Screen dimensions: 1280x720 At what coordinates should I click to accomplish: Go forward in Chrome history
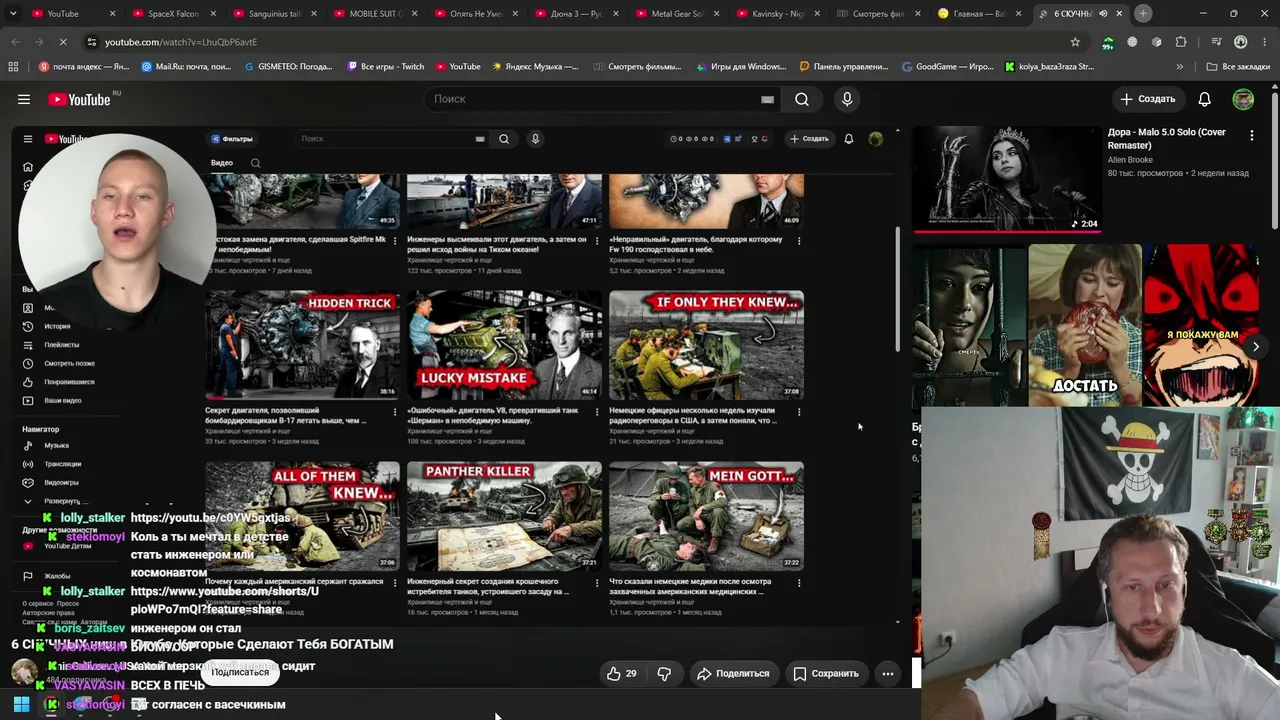(39, 42)
